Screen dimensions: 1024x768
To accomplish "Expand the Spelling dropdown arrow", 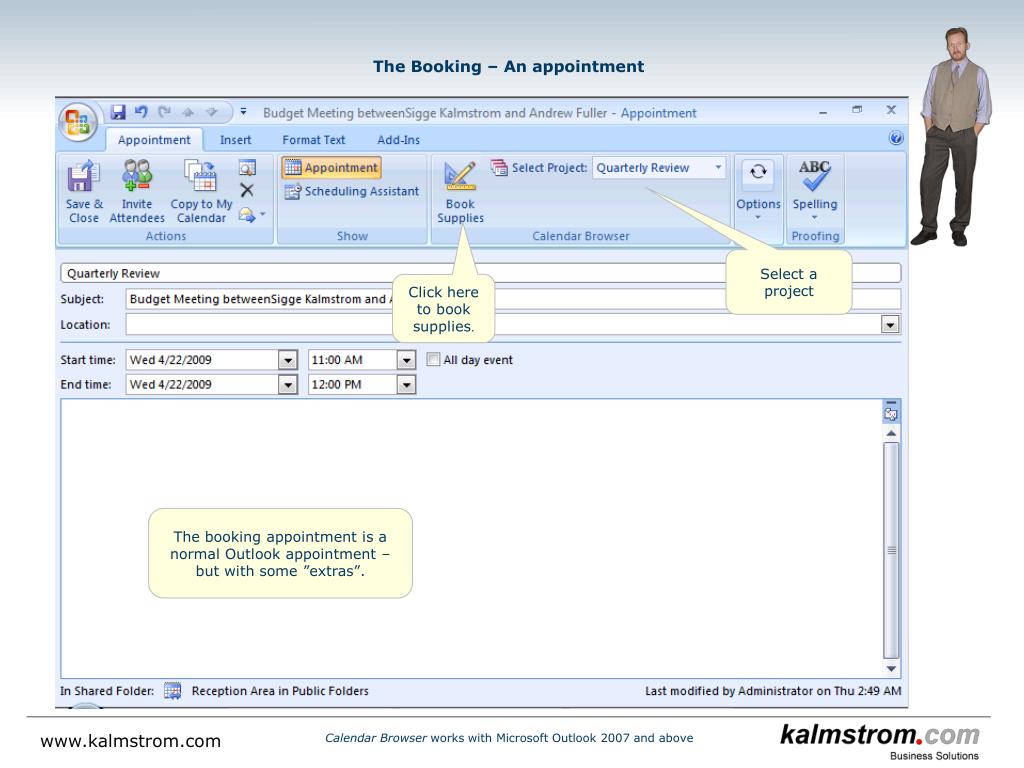I will 814,217.
